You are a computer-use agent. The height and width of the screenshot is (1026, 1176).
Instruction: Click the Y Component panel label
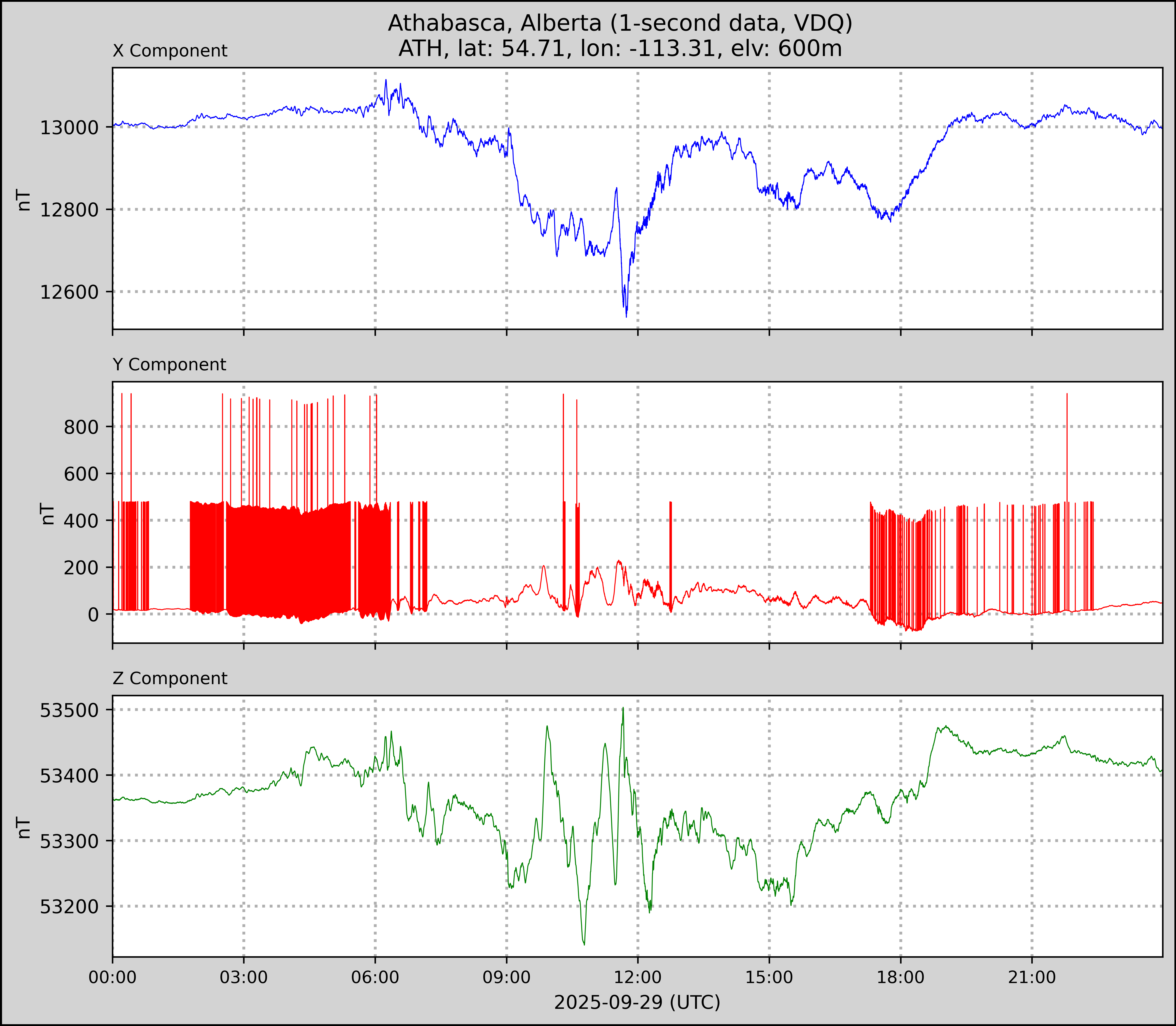[x=169, y=365]
